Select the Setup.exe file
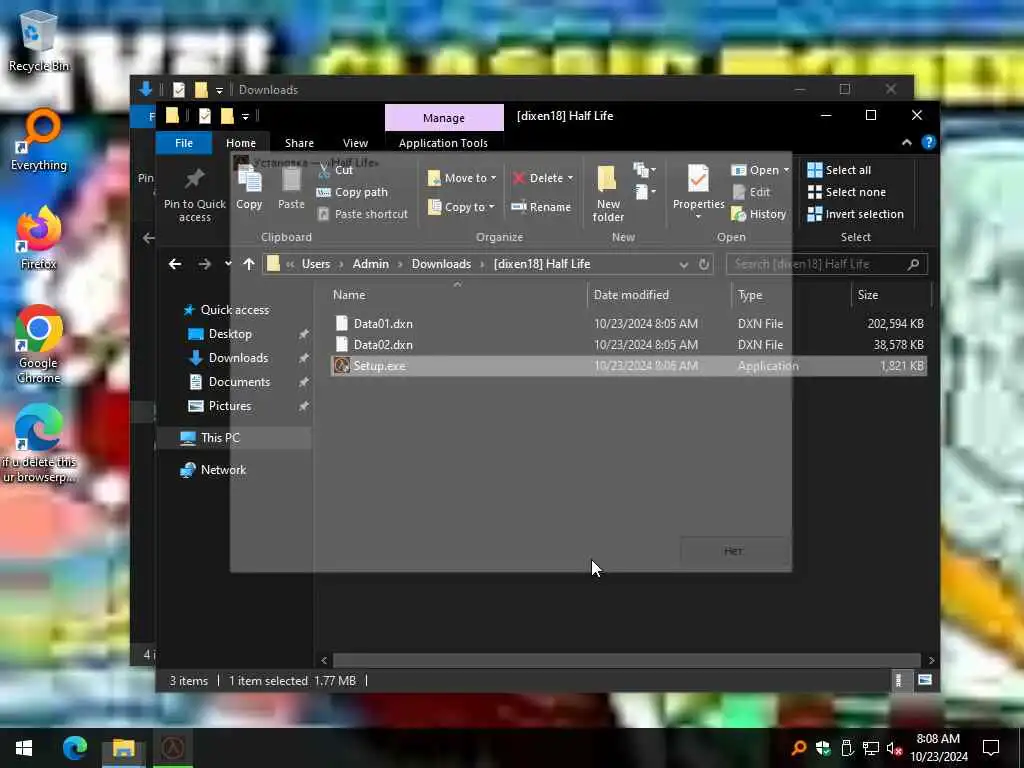Image resolution: width=1024 pixels, height=768 pixels. (x=628, y=366)
